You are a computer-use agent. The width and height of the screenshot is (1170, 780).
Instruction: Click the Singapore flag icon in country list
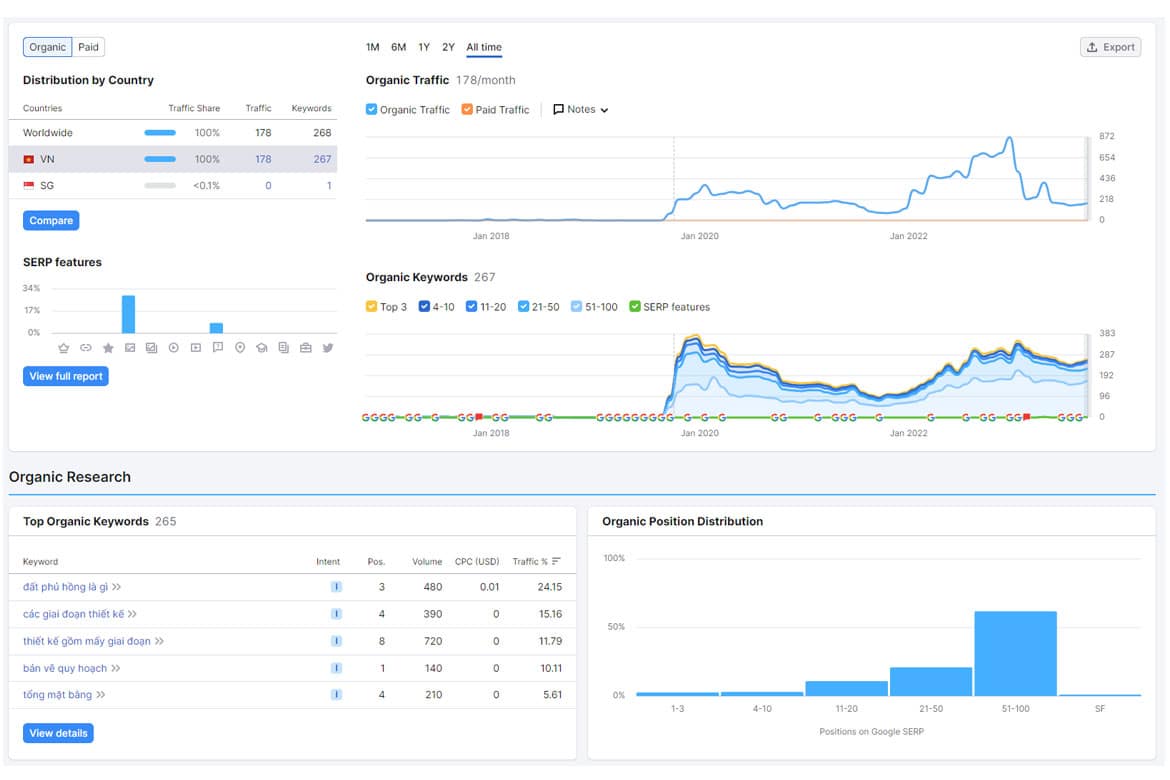tap(28, 186)
